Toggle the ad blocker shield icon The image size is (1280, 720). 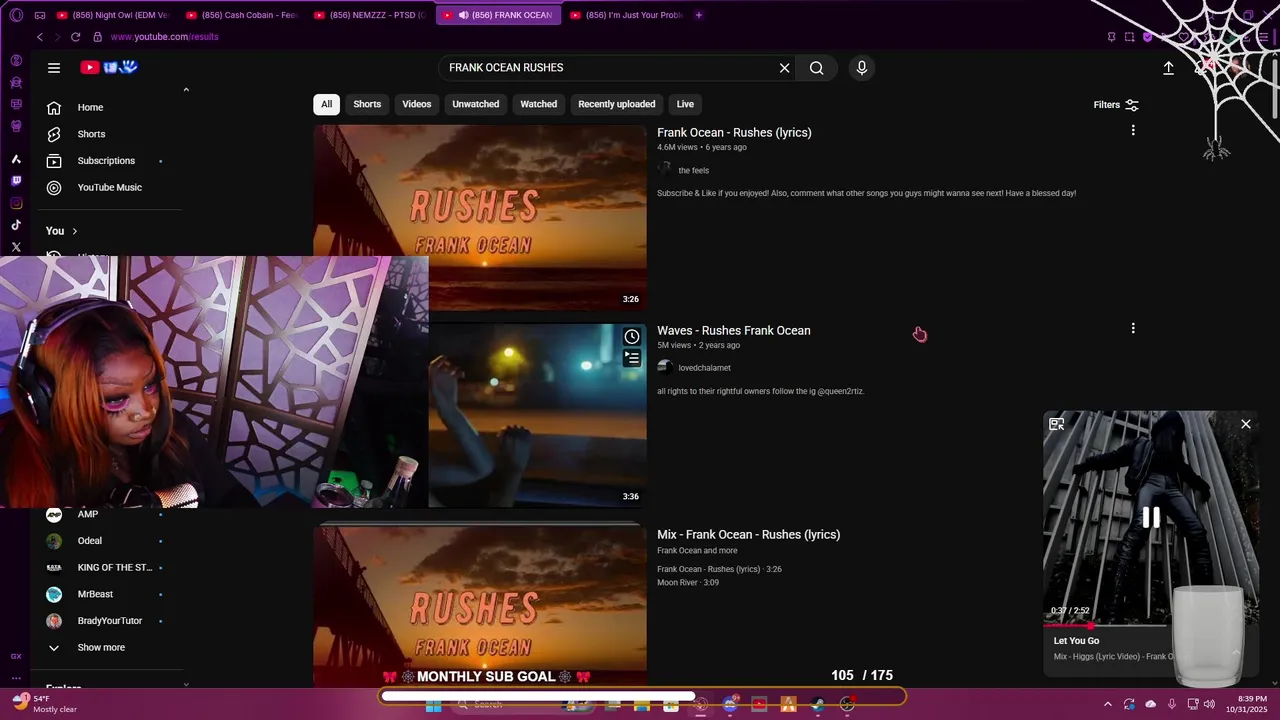pos(1147,37)
